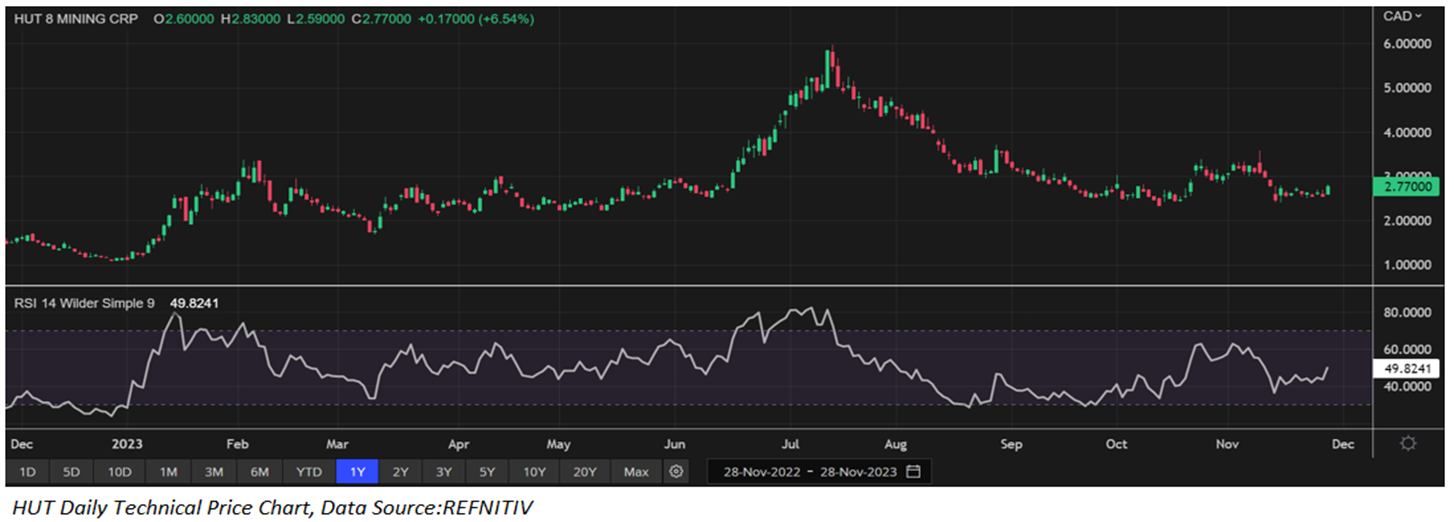The image size is (1454, 522).
Task: Click the RSI 14 Wilder Simple 9 label
Action: pyautogui.click(x=83, y=303)
